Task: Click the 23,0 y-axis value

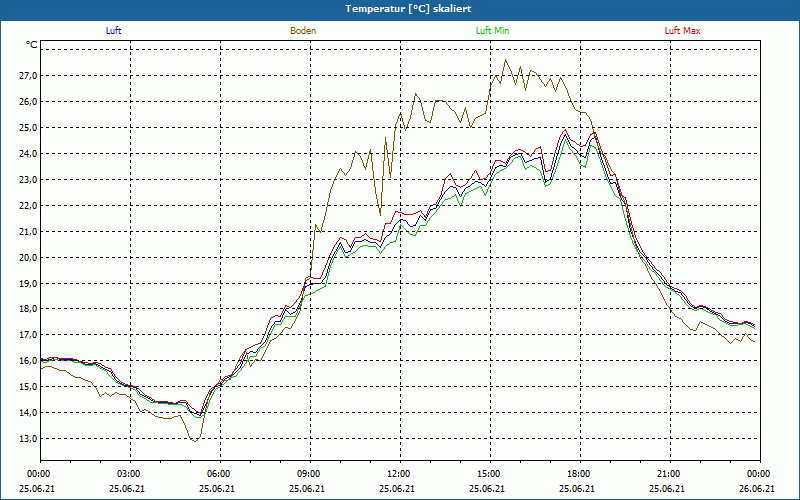Action: pyautogui.click(x=28, y=180)
